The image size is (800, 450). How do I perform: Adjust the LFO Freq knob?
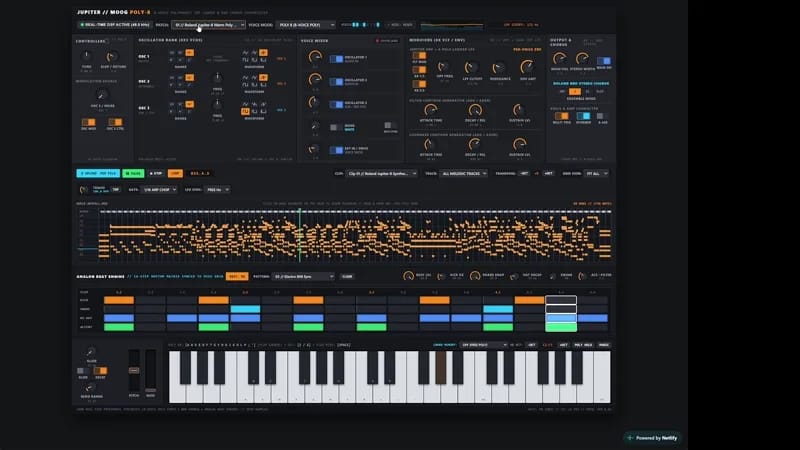tap(443, 66)
